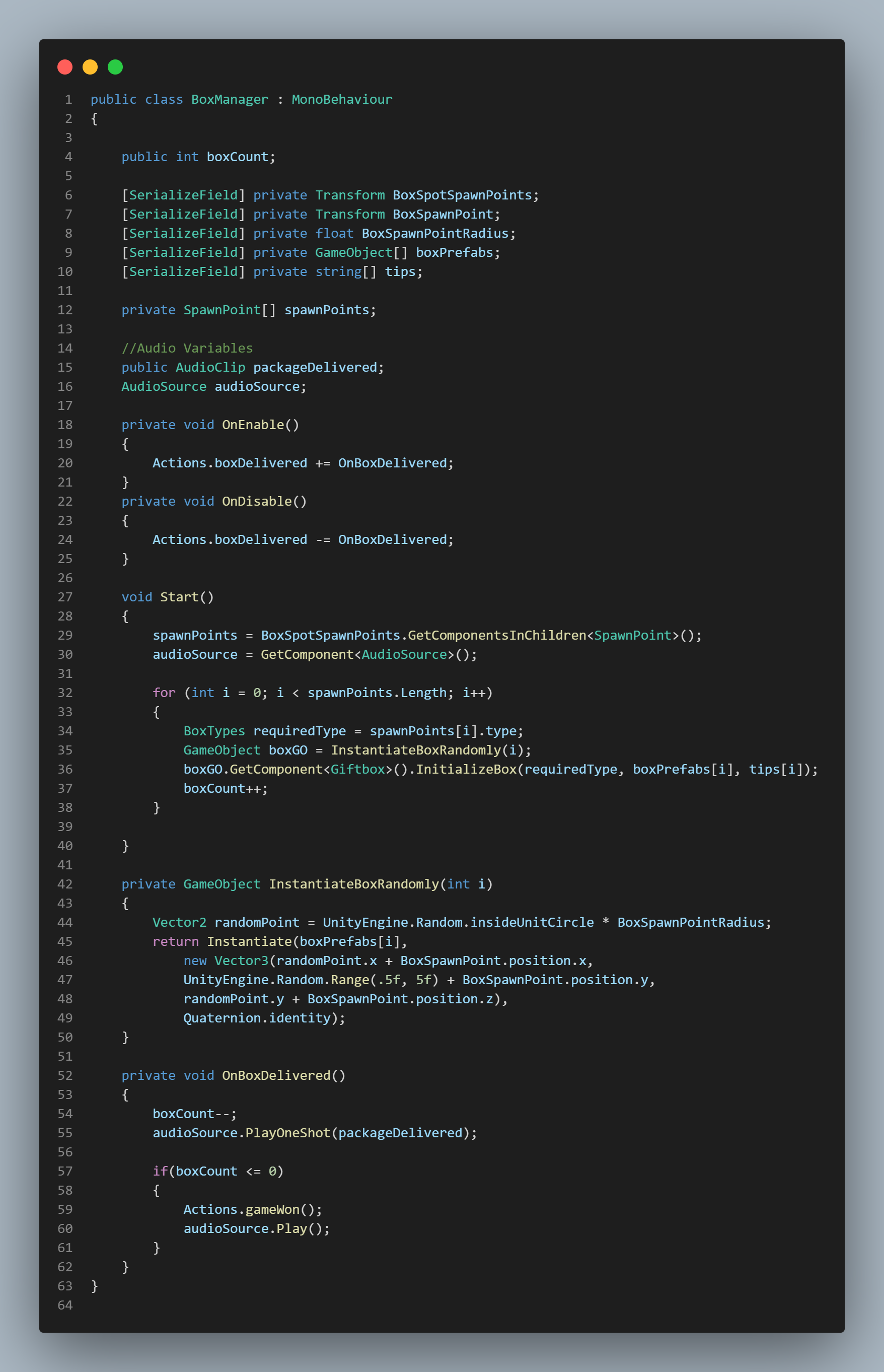Click line number 51 in the gutter
Image resolution: width=884 pixels, height=1372 pixels.
pyautogui.click(x=65, y=1057)
